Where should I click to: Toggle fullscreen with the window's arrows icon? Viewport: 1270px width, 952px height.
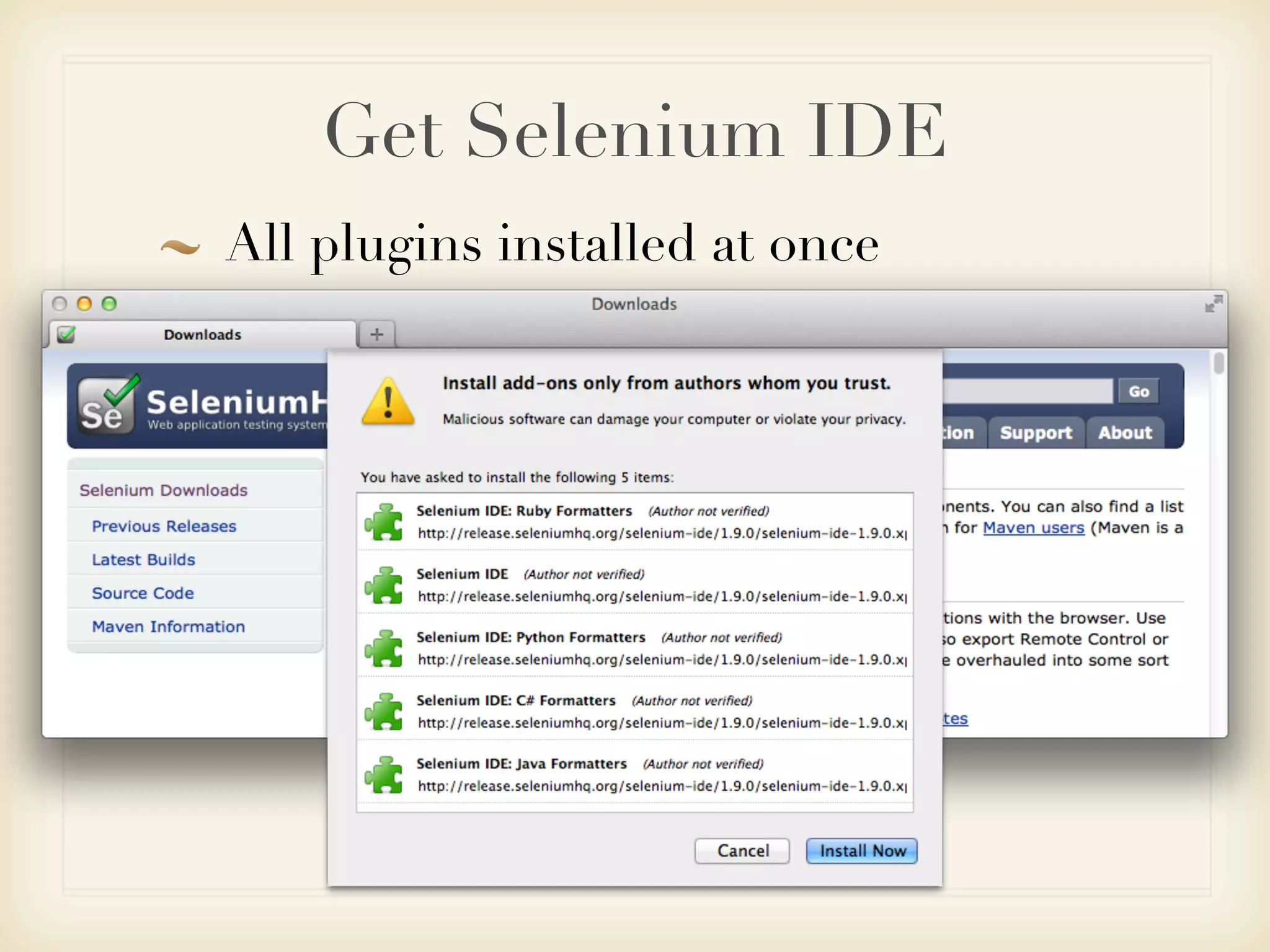[1214, 304]
